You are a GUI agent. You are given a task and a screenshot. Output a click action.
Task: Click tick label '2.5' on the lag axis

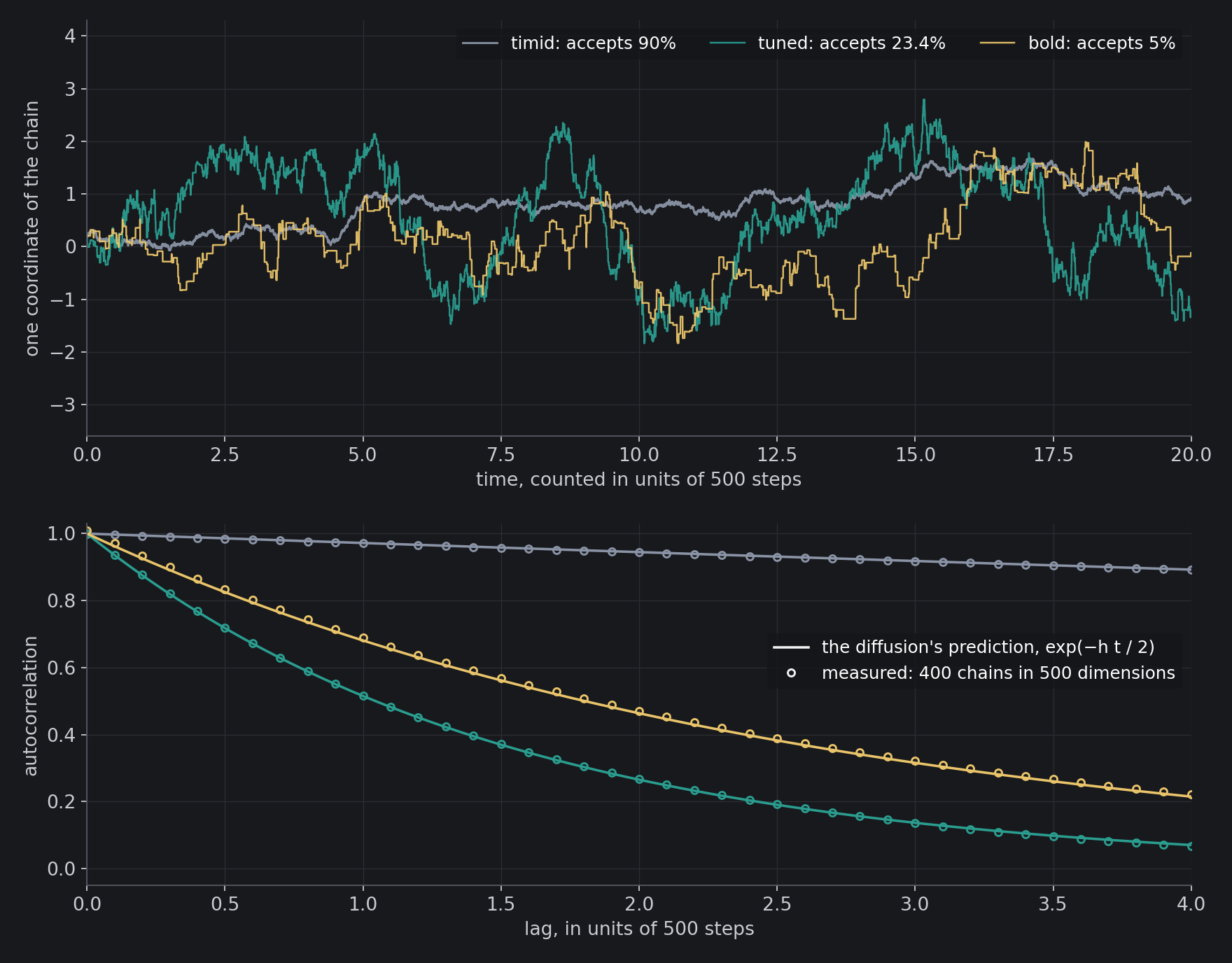(x=777, y=904)
